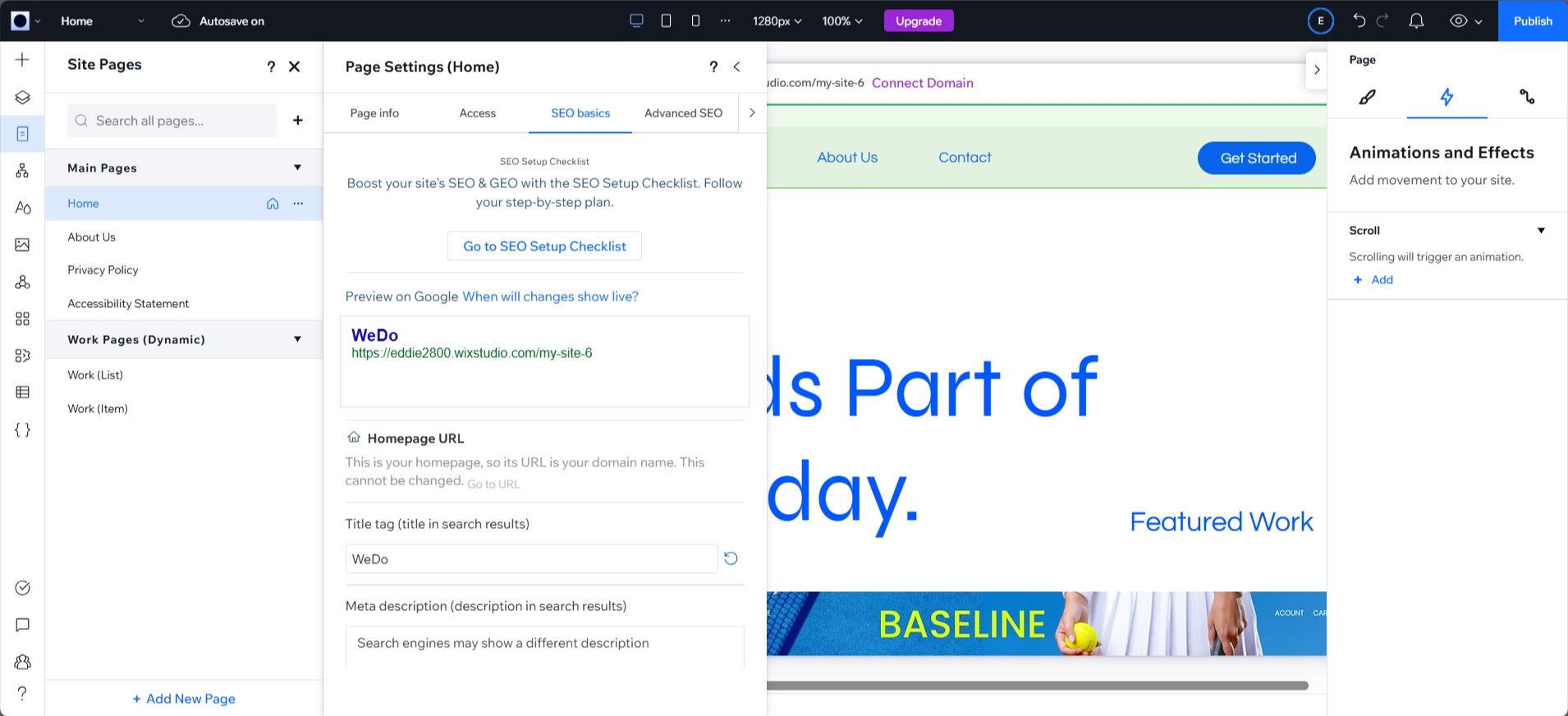Image resolution: width=1568 pixels, height=716 pixels.
Task: Select the Work (List) page
Action: coord(184,375)
